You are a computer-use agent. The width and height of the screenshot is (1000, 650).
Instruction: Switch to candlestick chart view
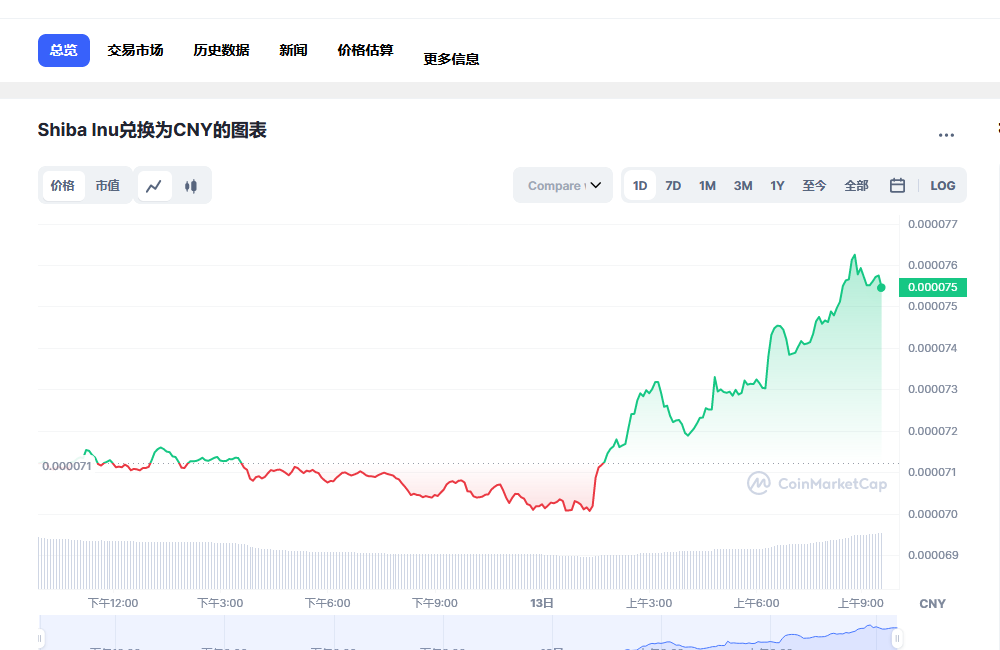coord(191,185)
